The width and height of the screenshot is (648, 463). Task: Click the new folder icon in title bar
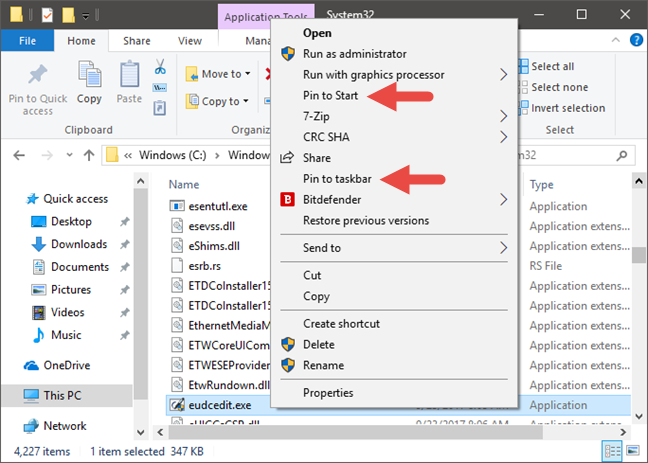[x=68, y=15]
